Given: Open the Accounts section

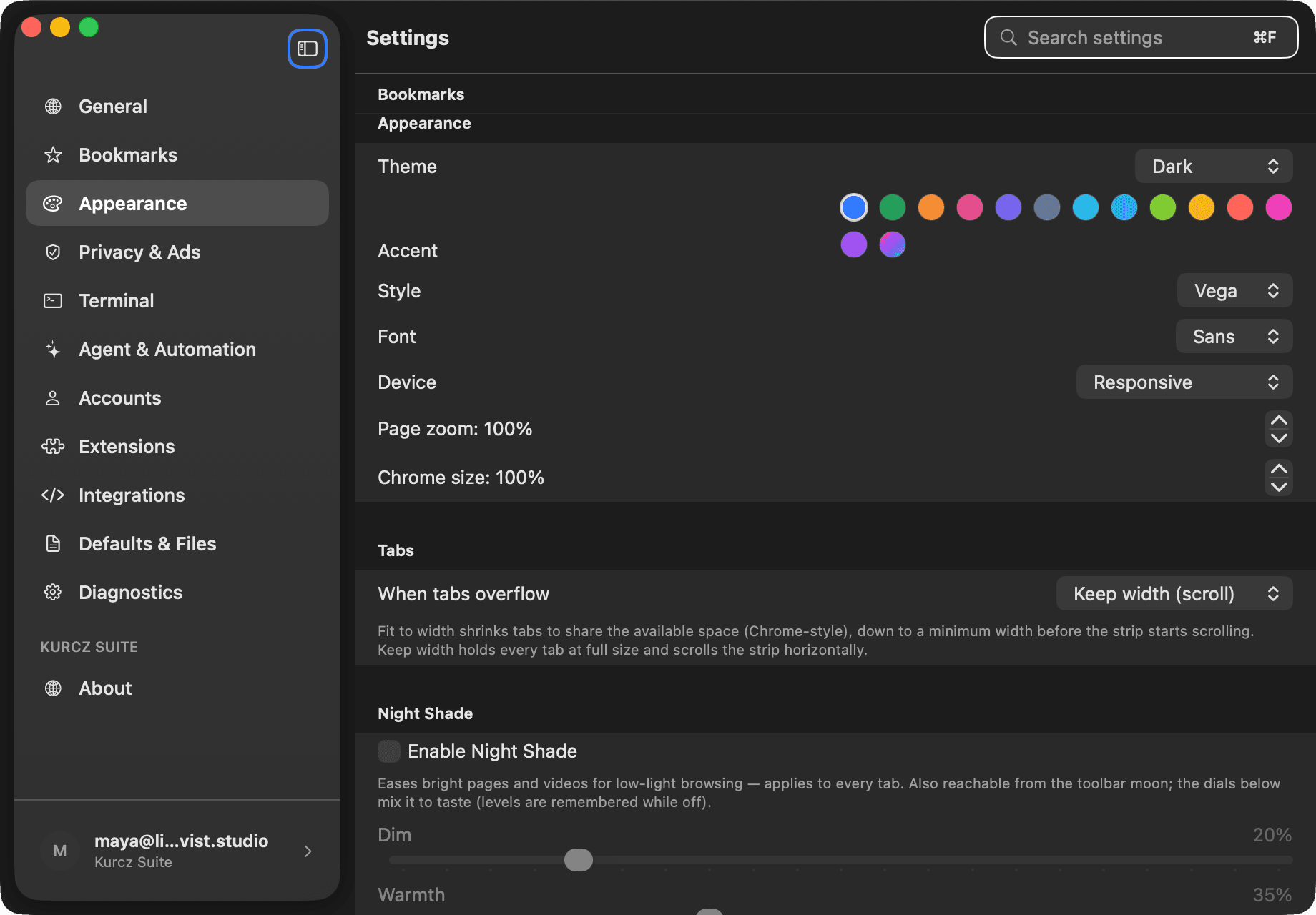Looking at the screenshot, I should pyautogui.click(x=177, y=398).
